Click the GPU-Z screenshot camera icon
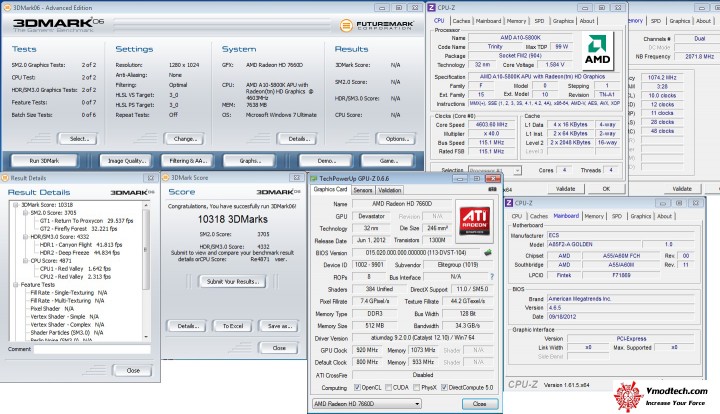720x414 pixels. pos(494,189)
